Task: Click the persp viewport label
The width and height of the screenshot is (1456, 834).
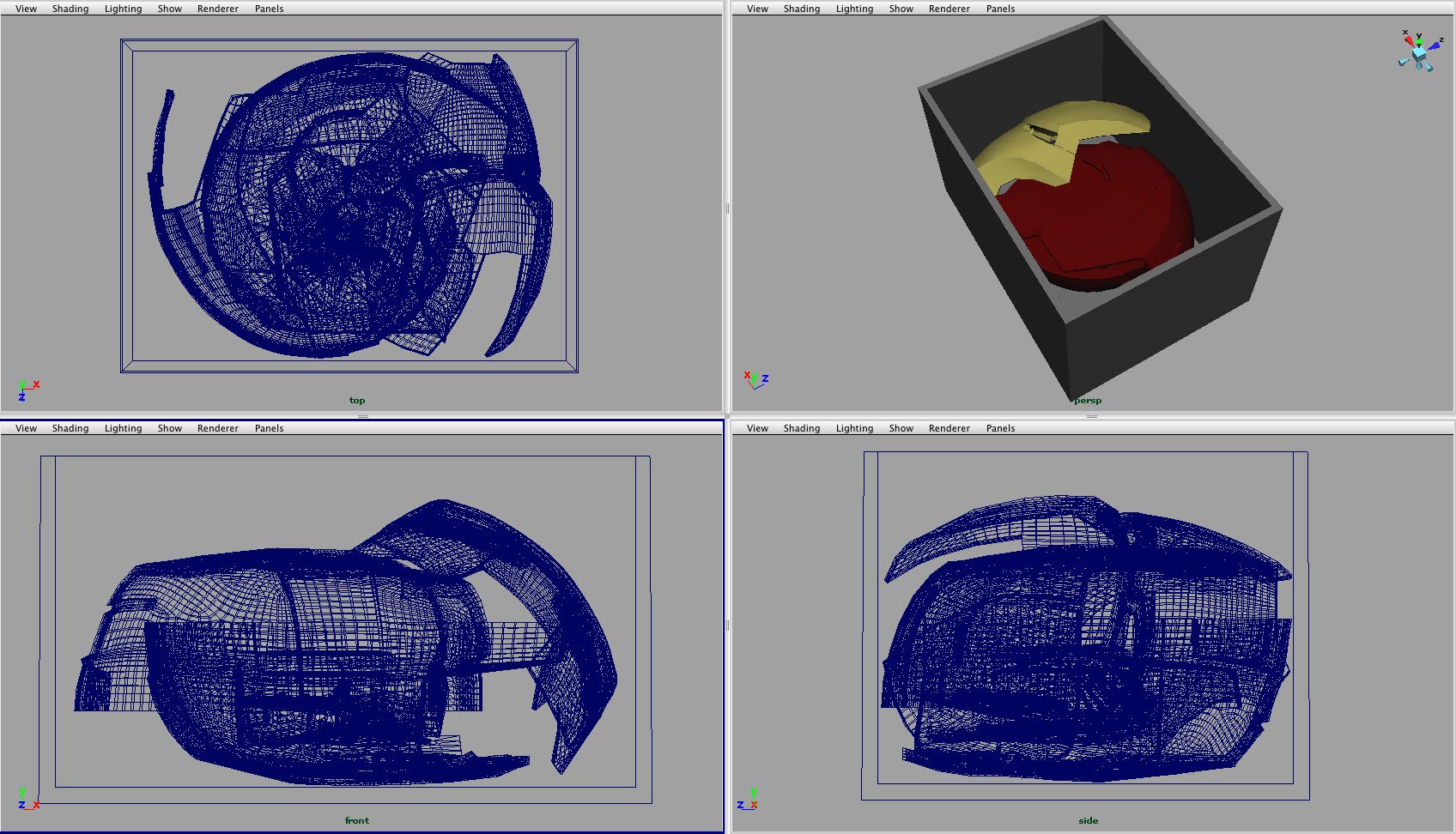Action: 1089,400
